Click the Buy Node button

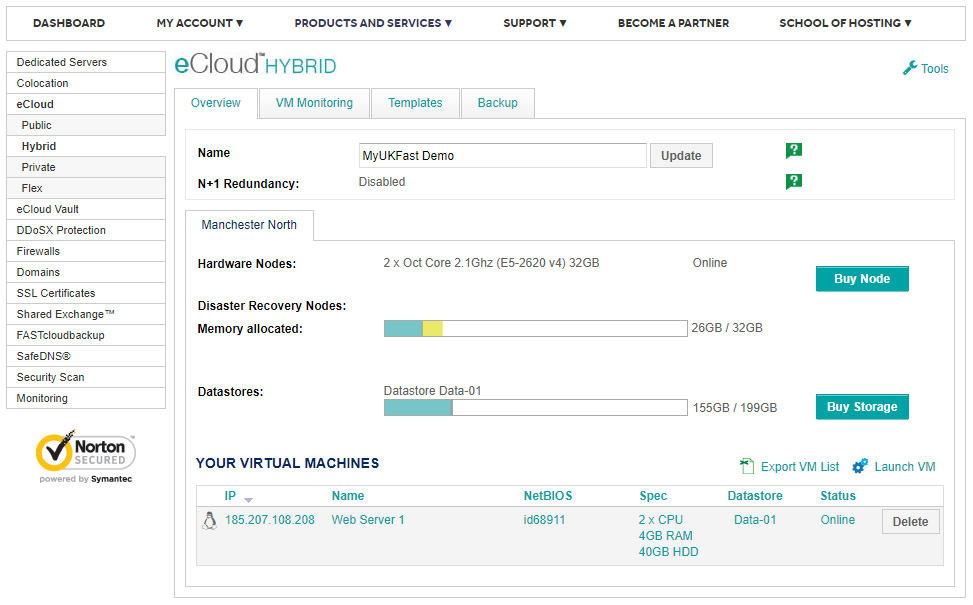tap(862, 279)
